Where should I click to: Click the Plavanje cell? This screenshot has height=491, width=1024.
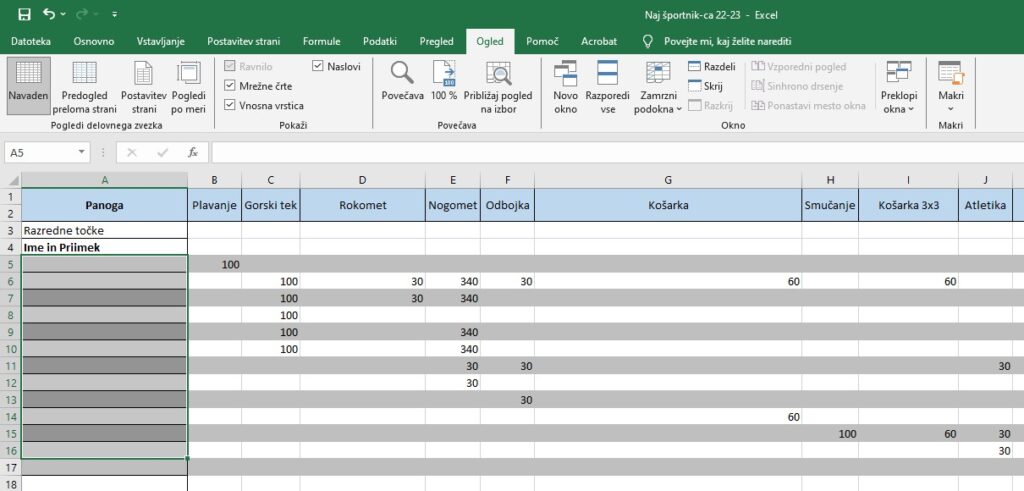click(x=214, y=205)
